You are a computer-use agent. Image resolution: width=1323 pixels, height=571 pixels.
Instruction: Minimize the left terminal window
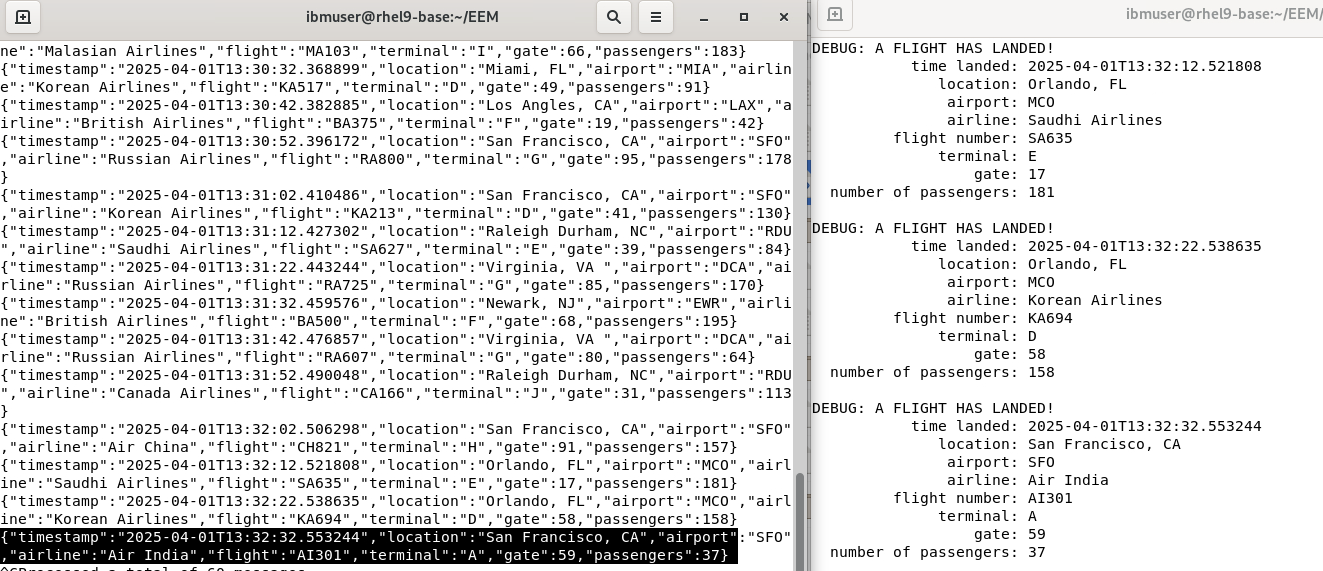tap(703, 17)
